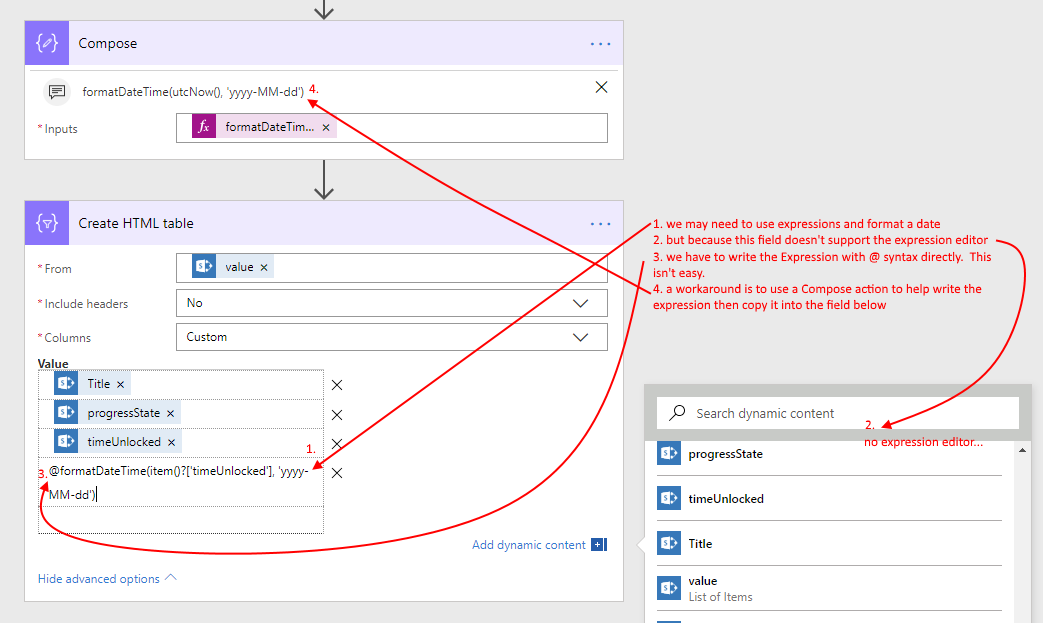Select timeUnlocked from dynamic content list

click(725, 499)
